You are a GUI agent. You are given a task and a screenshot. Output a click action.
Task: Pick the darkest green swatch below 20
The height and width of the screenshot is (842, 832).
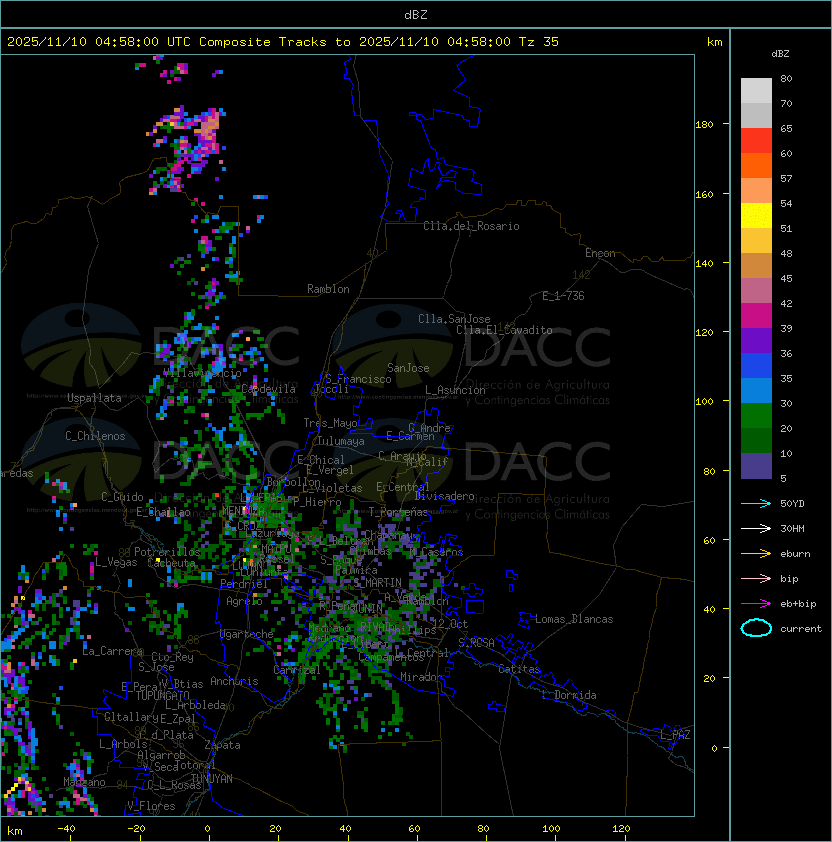pyautogui.click(x=756, y=440)
